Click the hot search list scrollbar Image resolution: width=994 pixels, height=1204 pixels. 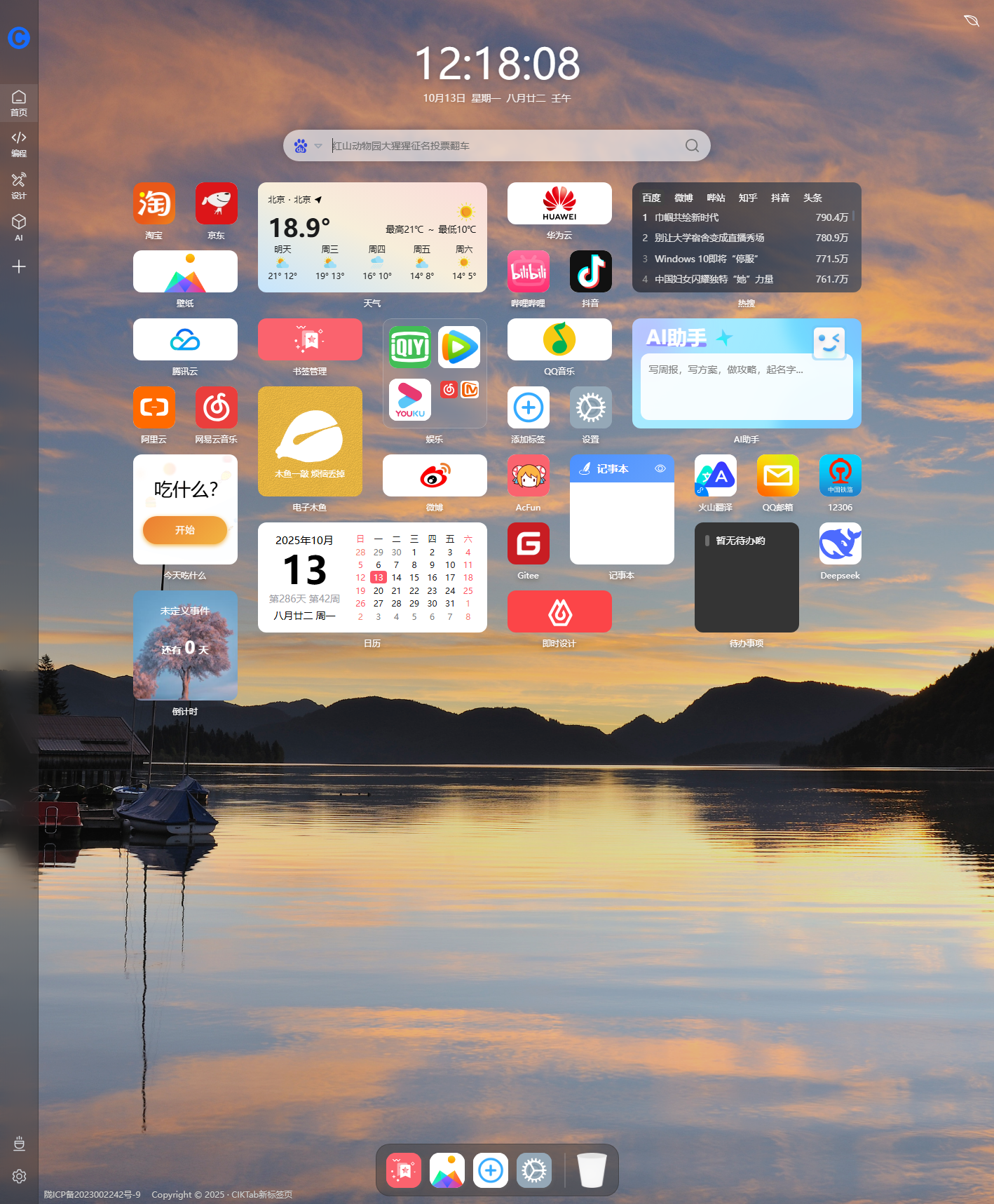pyautogui.click(x=853, y=217)
